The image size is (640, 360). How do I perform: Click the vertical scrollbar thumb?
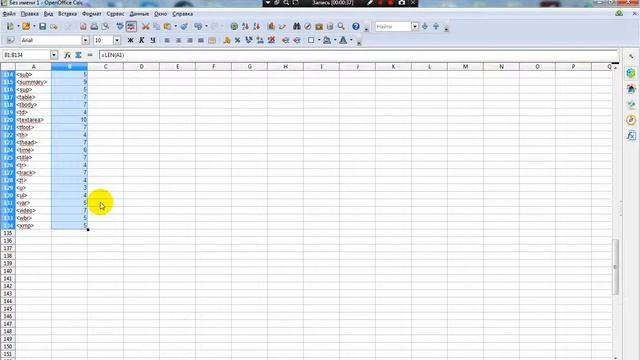[616, 267]
